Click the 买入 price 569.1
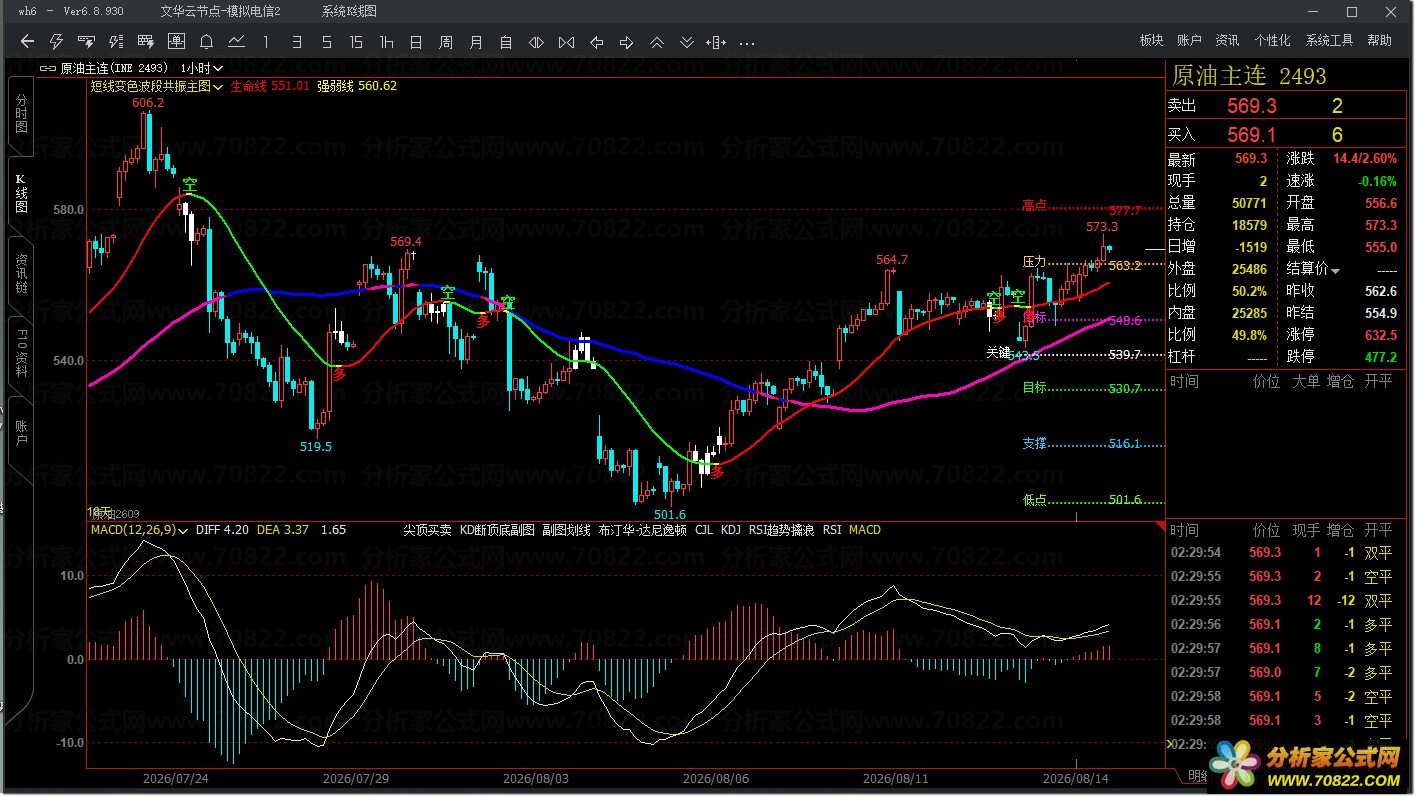Screen dimensions: 1417x797 1252,135
